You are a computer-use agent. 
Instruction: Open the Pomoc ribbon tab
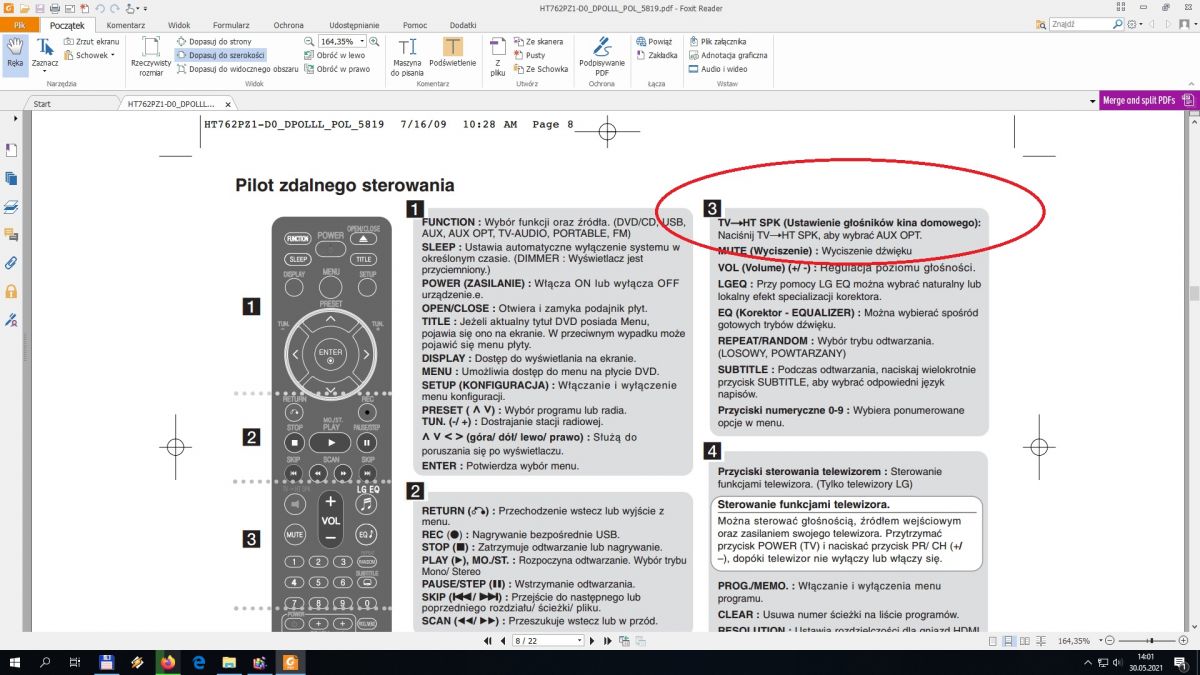click(415, 23)
